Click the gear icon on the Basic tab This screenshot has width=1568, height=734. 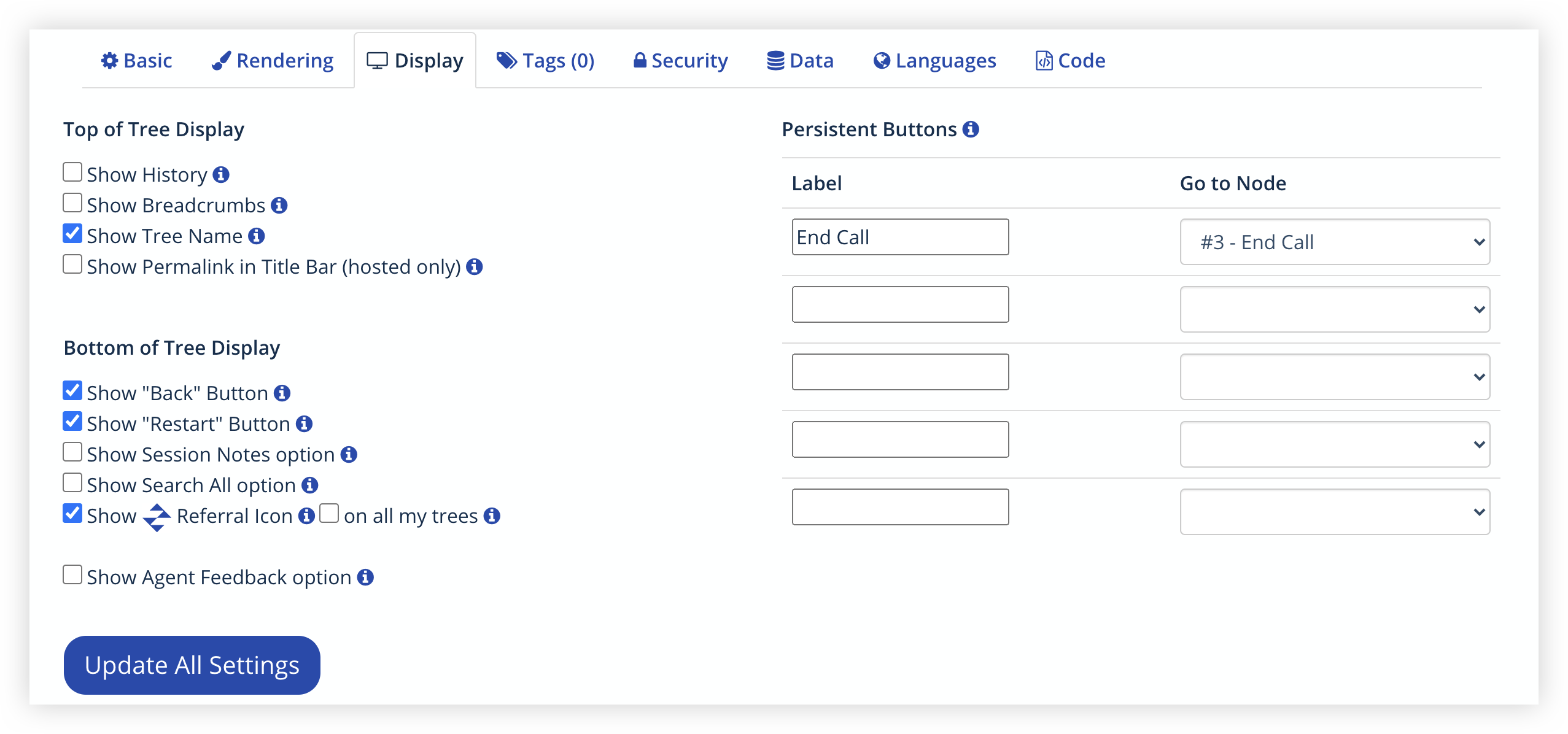coord(109,60)
